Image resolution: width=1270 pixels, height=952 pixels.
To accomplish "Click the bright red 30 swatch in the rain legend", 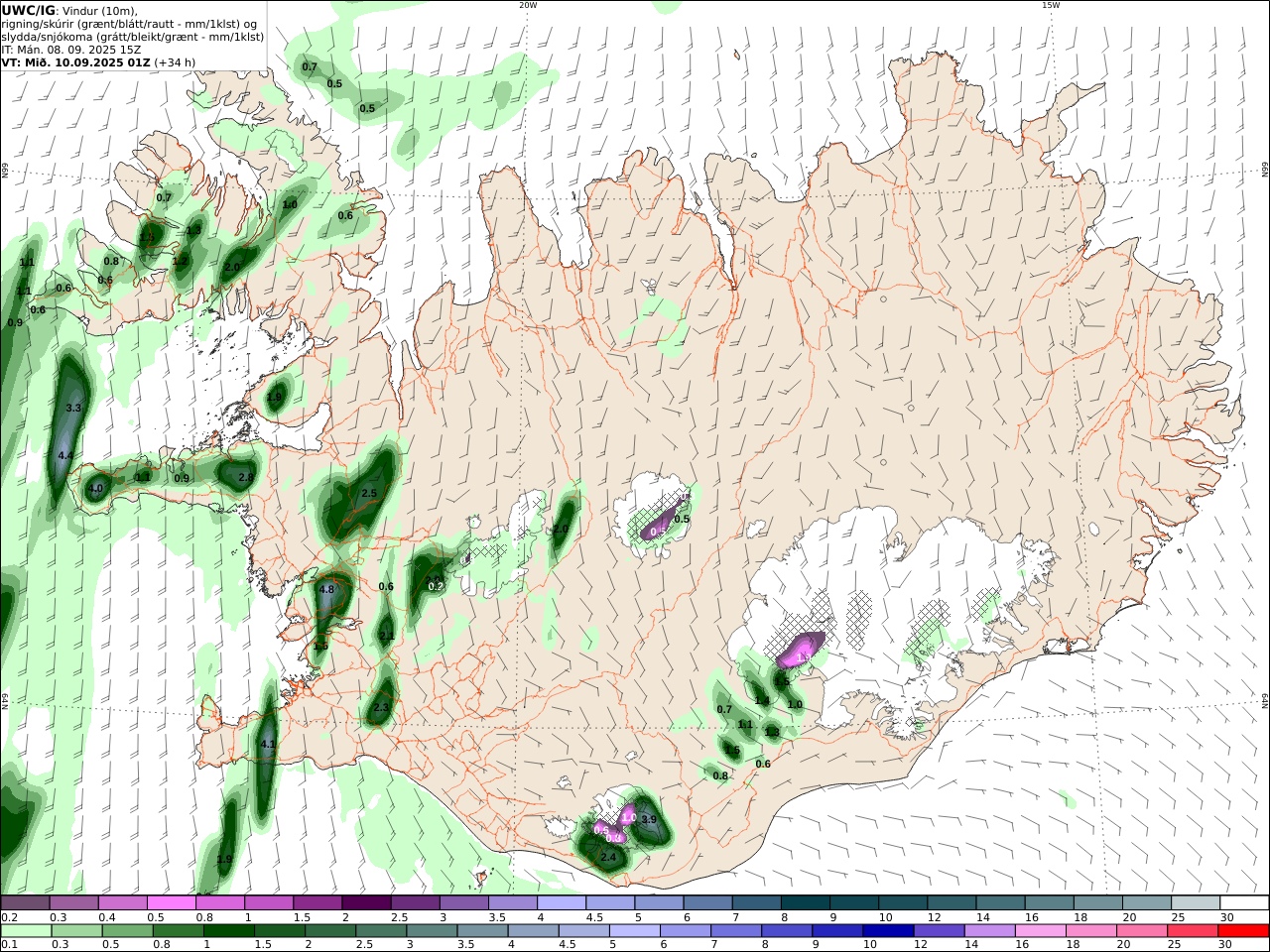I will pos(1243,931).
